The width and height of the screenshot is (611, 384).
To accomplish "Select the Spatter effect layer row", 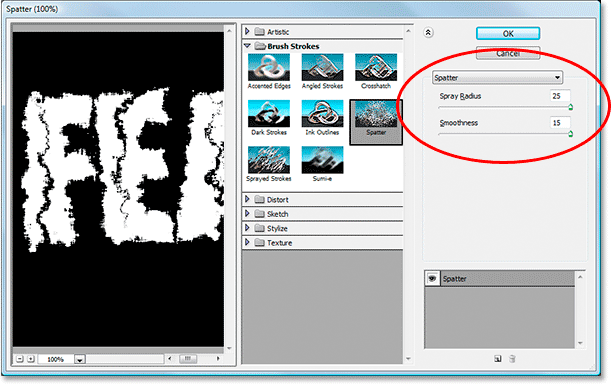I will [499, 279].
